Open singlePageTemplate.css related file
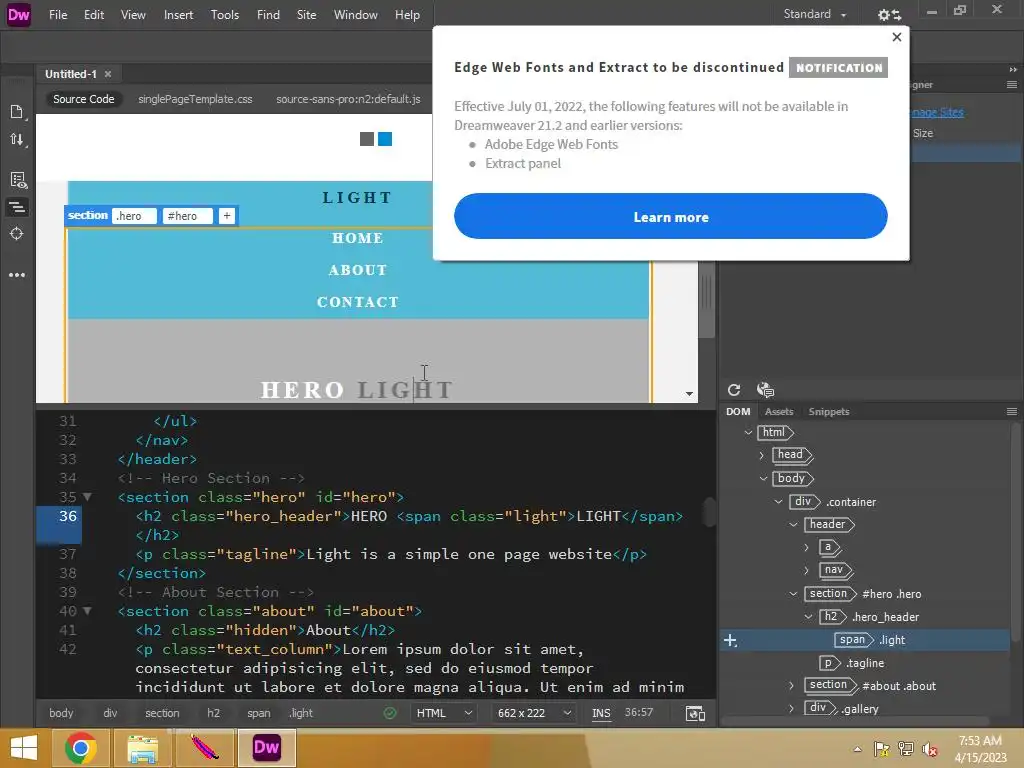Image resolution: width=1024 pixels, height=768 pixels. [195, 99]
